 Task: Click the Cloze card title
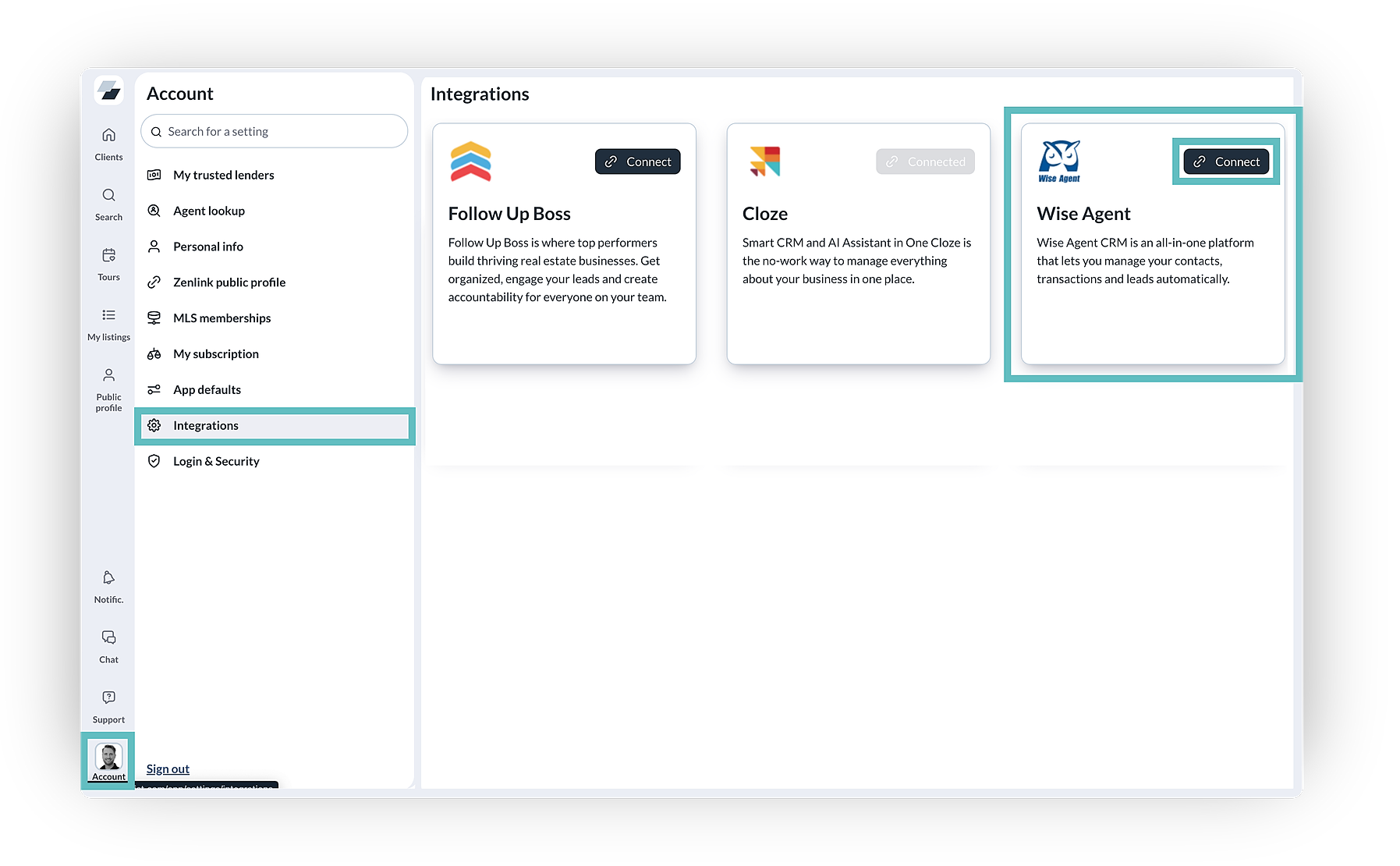pyautogui.click(x=765, y=214)
